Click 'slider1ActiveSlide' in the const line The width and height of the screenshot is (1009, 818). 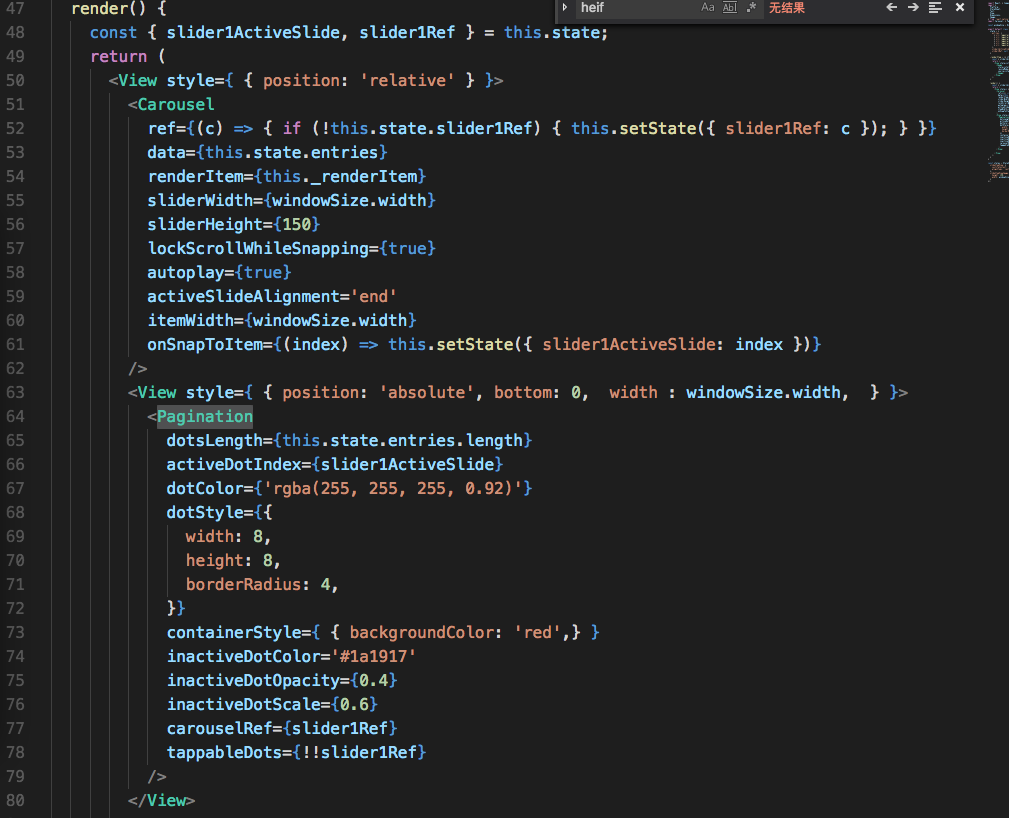(x=253, y=32)
